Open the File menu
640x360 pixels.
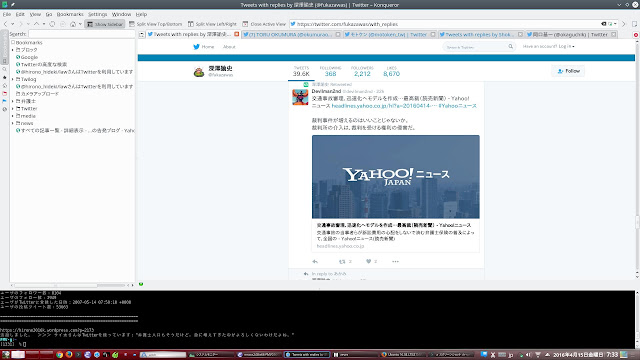(x=7, y=14)
